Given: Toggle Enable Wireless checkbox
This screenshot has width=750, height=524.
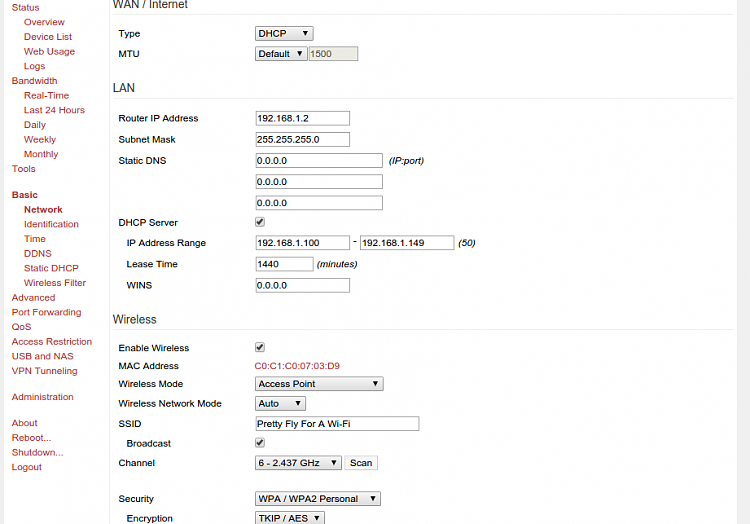Looking at the screenshot, I should point(260,347).
